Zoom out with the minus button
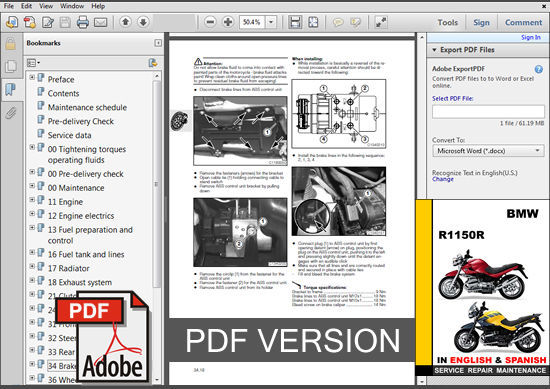 pos(210,22)
